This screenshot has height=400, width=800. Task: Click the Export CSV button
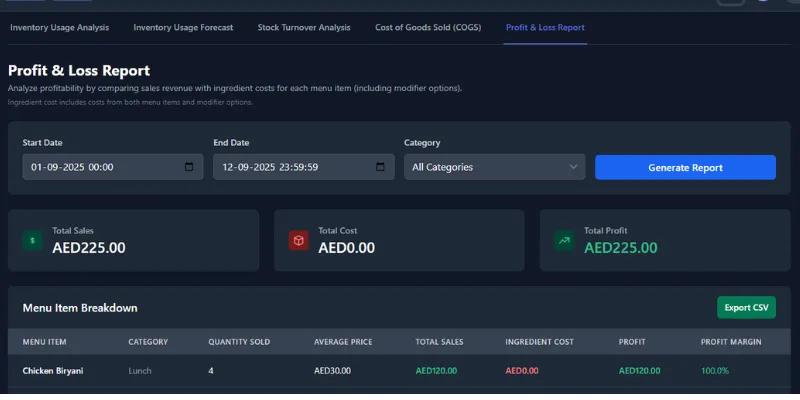(x=746, y=307)
